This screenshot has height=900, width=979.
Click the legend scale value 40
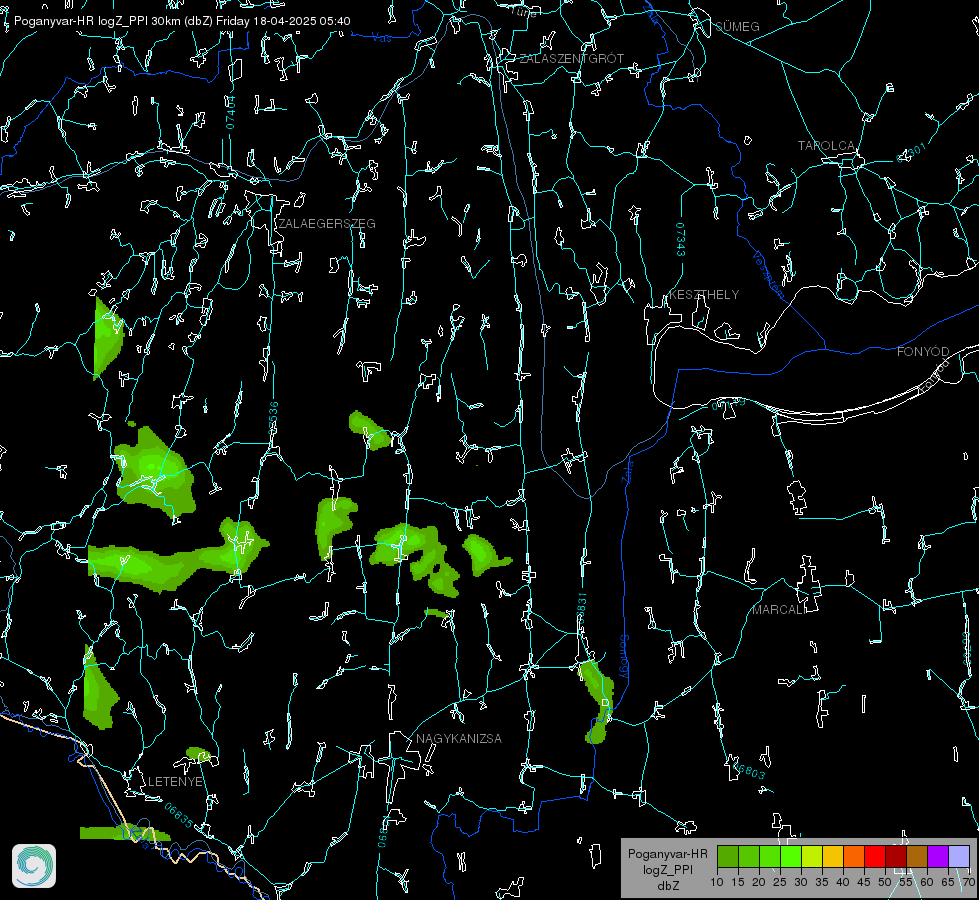[x=843, y=883]
